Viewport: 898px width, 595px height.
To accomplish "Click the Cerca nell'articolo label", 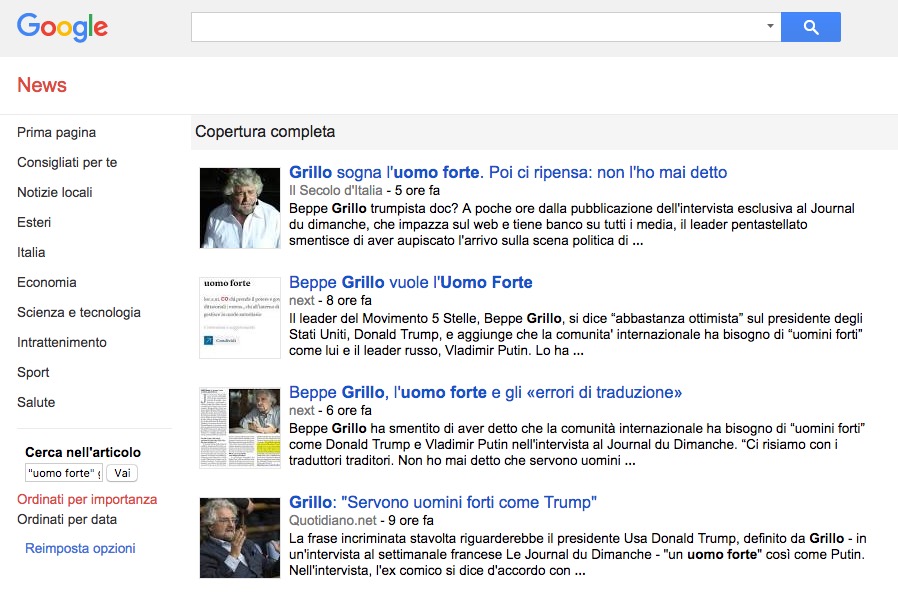I will coord(83,452).
